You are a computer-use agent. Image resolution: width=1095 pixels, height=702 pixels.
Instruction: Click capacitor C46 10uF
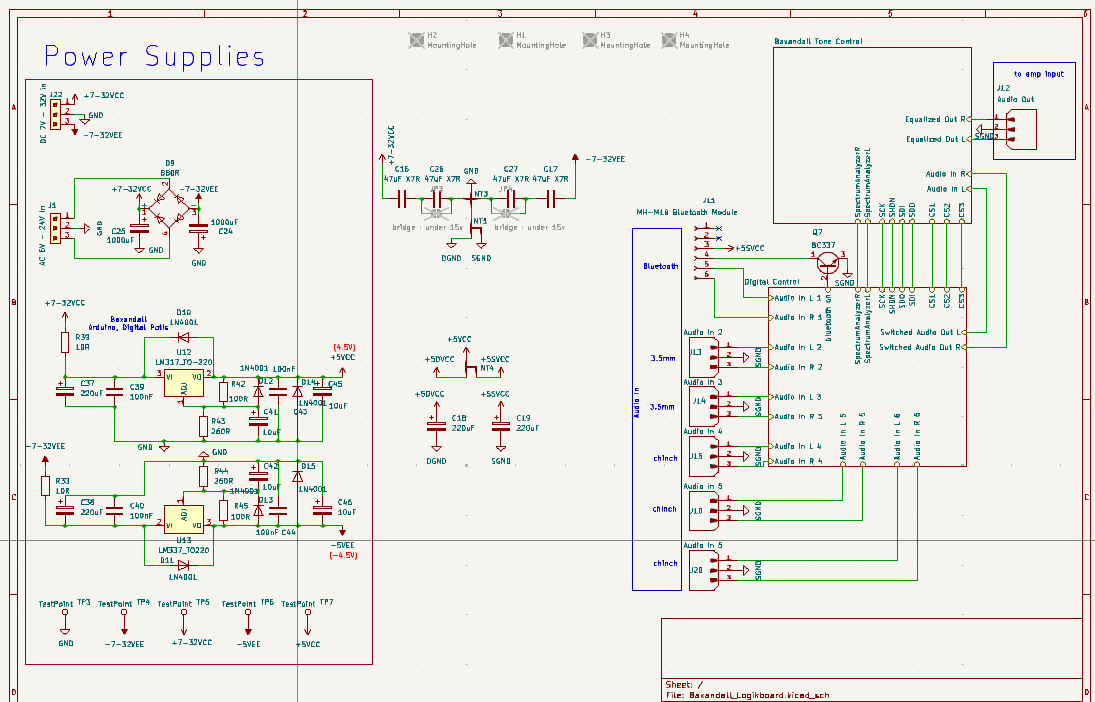pos(322,509)
